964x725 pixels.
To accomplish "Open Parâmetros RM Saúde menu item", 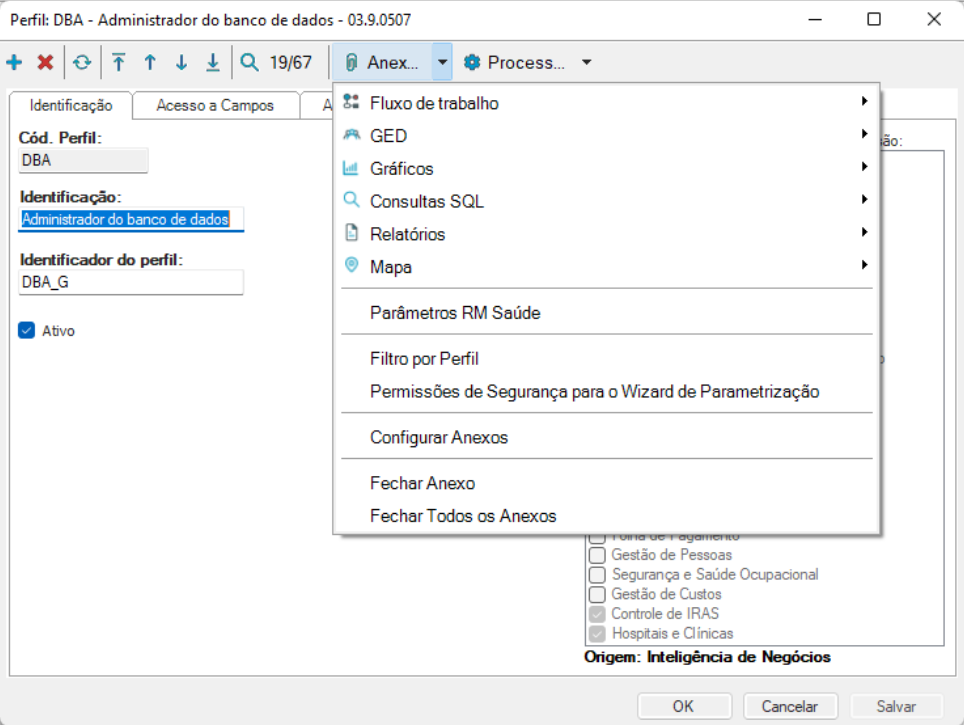I will [x=607, y=312].
